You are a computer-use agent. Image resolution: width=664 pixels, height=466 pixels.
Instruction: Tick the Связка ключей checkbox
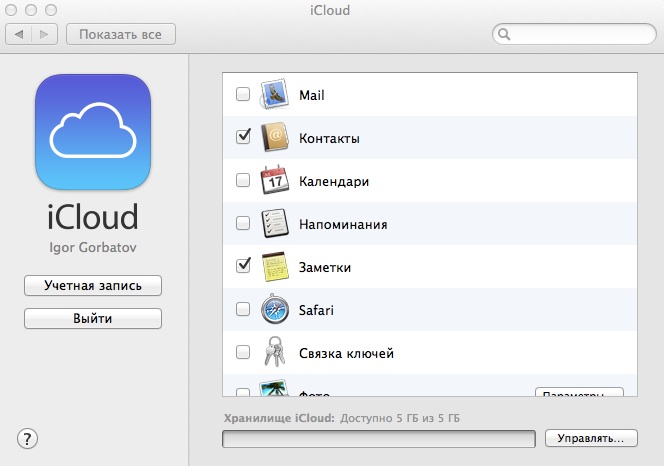(243, 353)
